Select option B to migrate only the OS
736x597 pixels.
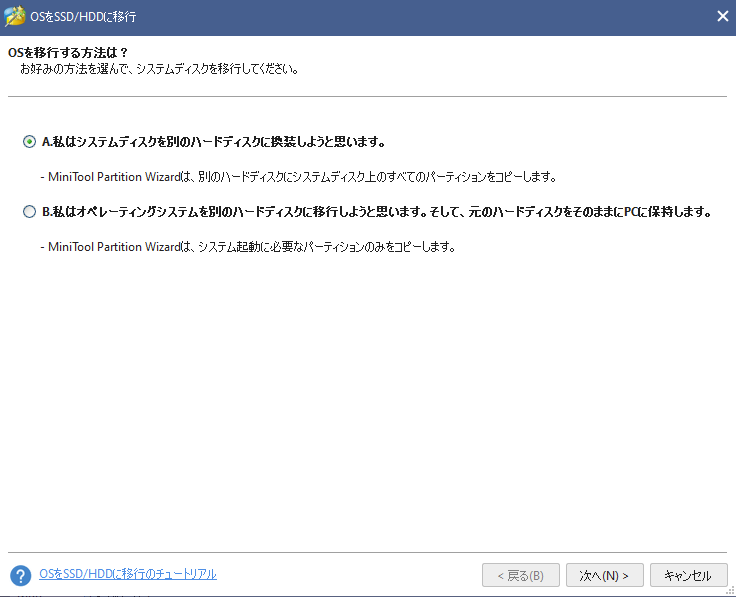tap(29, 212)
